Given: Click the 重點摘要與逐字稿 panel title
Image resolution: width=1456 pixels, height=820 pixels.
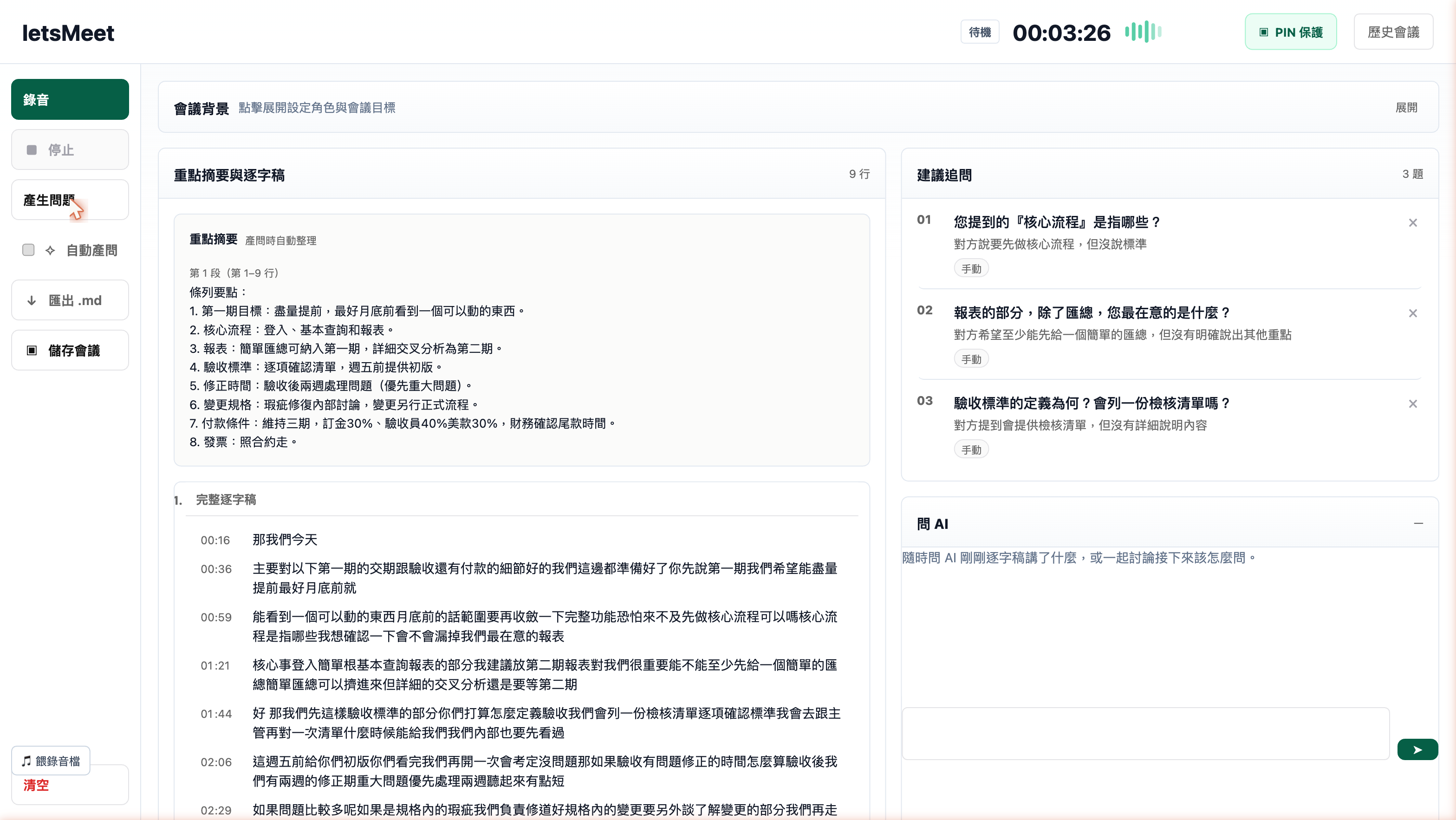Looking at the screenshot, I should click(229, 175).
